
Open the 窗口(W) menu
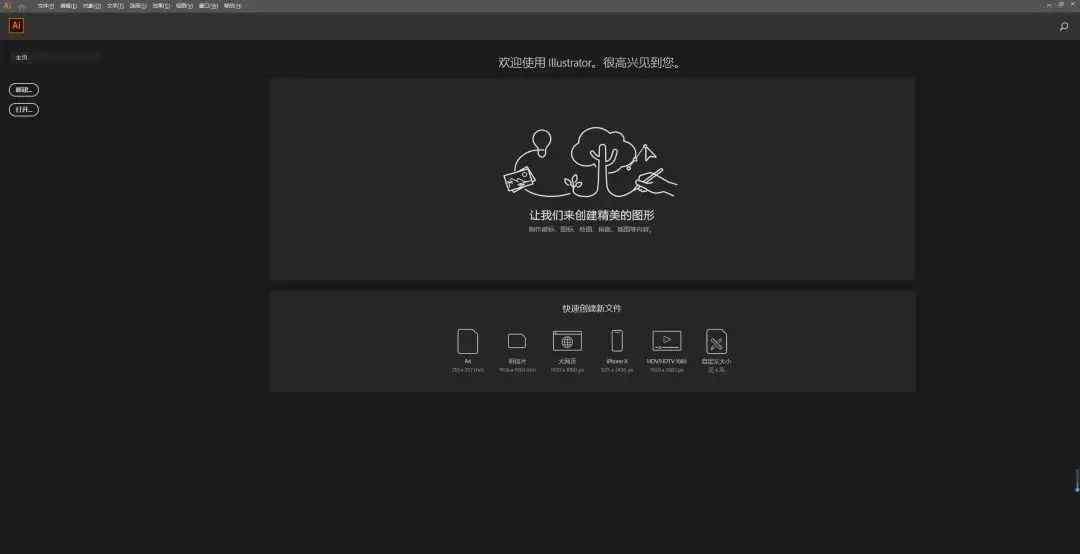pos(208,6)
